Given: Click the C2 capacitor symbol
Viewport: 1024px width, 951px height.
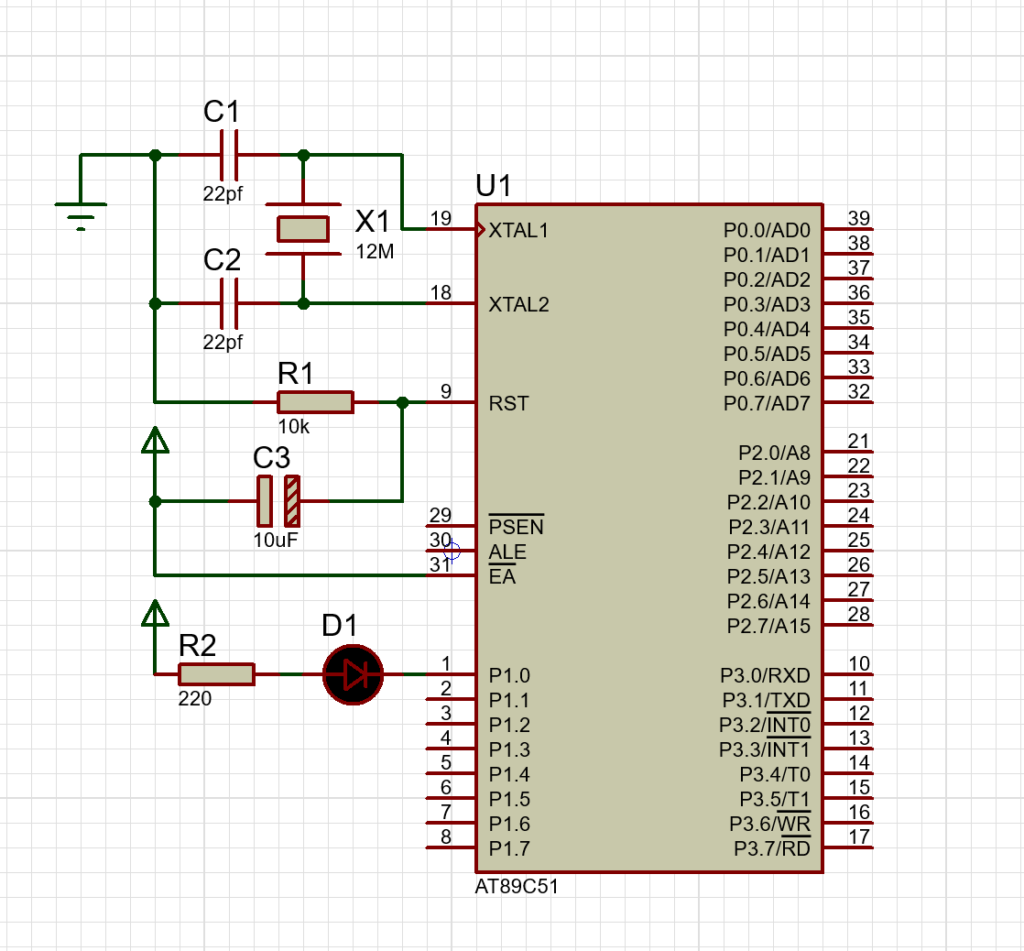Looking at the screenshot, I should point(229,303).
